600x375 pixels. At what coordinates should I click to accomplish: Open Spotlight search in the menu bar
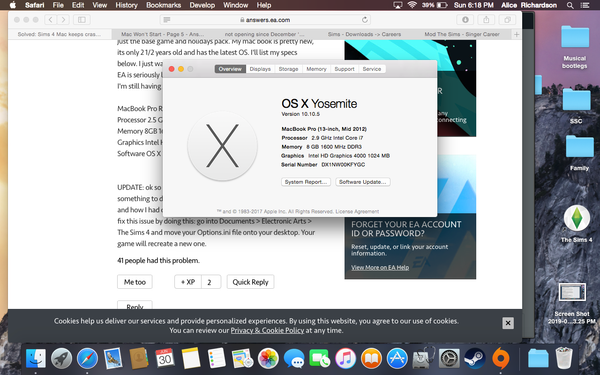click(x=570, y=5)
